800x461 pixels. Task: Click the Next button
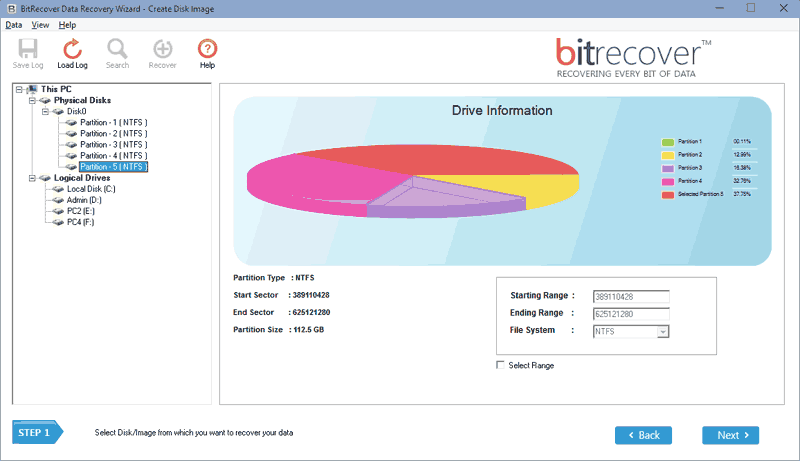731,436
